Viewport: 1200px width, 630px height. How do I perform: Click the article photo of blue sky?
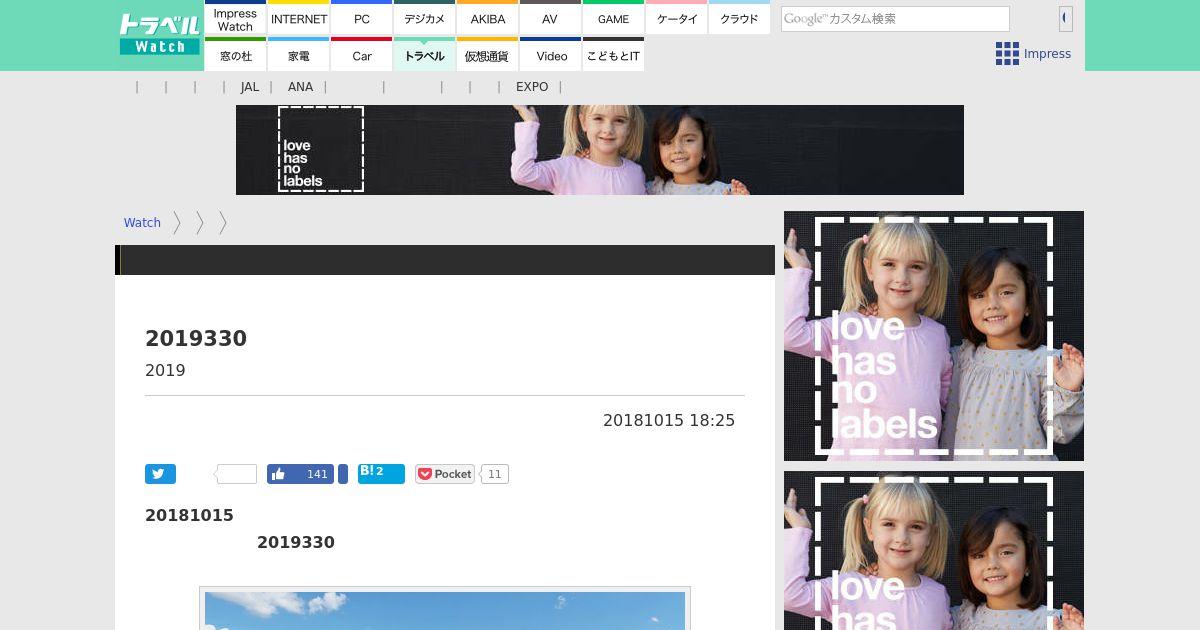pos(445,609)
